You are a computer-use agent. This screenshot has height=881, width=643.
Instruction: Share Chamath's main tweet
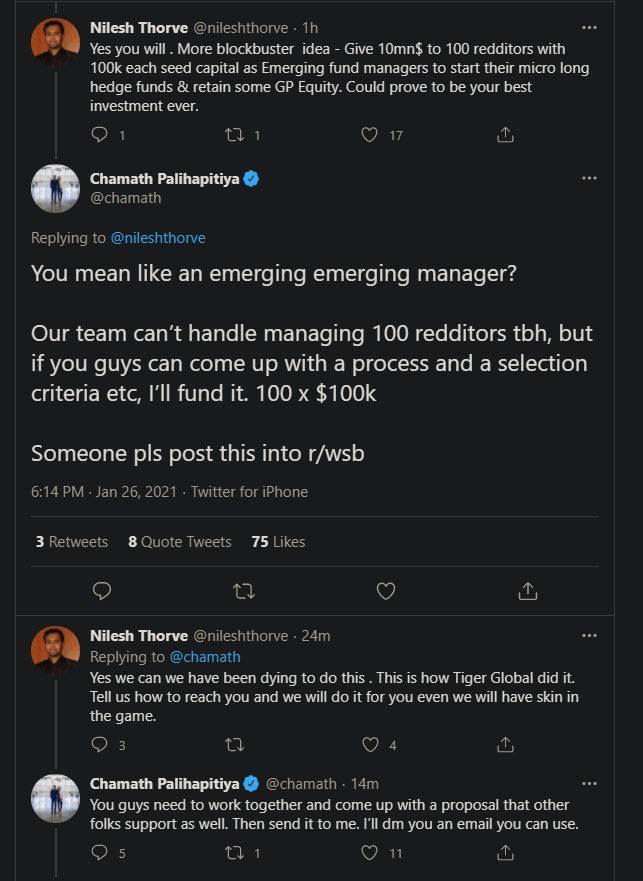click(528, 591)
